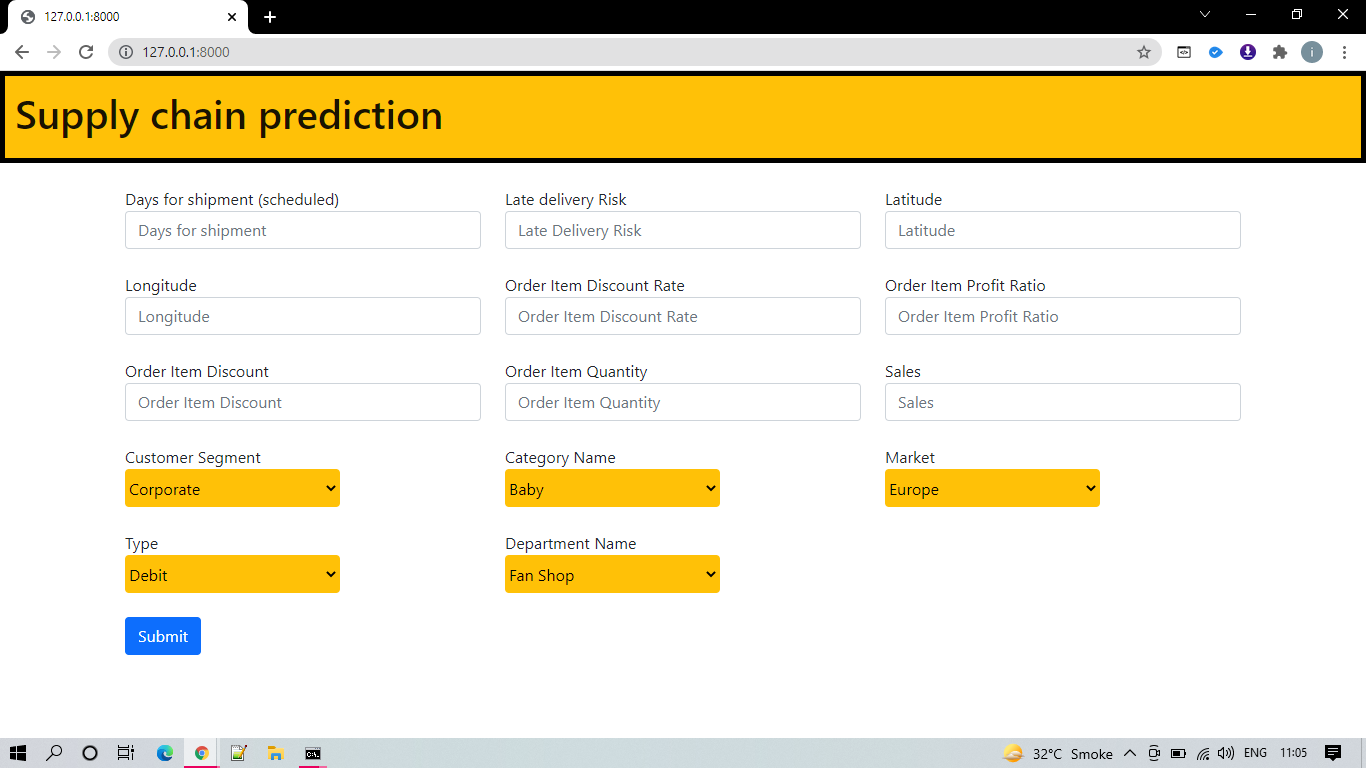Expand the Department Name selector
Screen dimensions: 1366x768
pos(612,574)
